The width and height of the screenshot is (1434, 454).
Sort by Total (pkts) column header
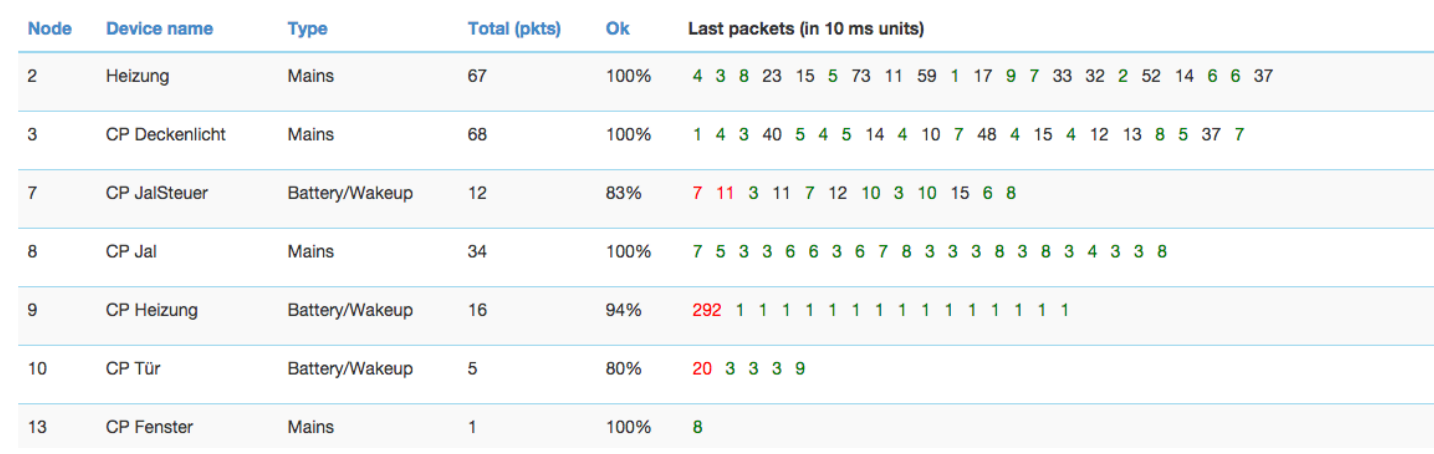514,29
